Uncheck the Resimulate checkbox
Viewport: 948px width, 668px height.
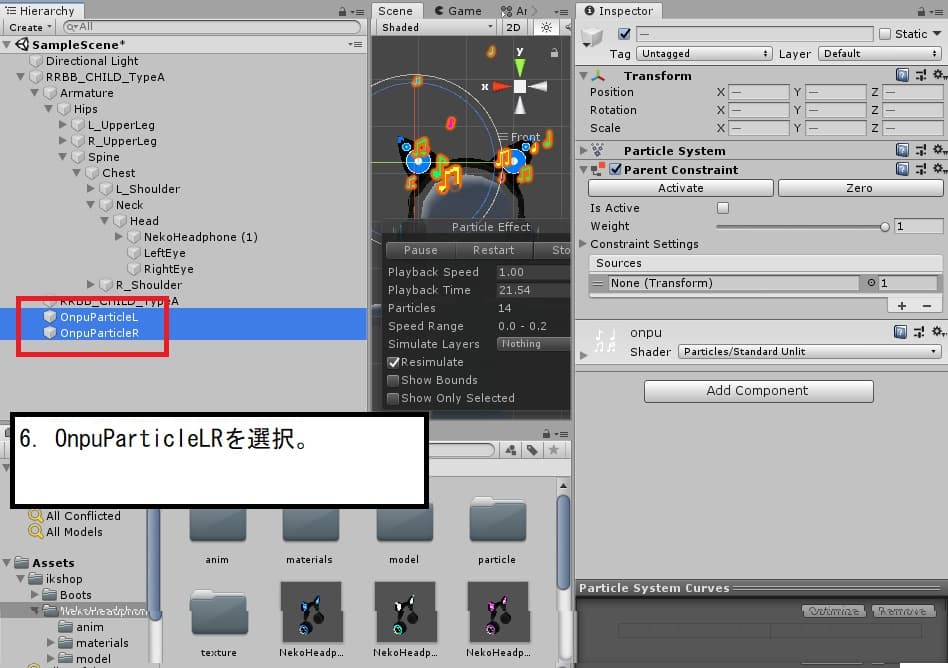393,362
